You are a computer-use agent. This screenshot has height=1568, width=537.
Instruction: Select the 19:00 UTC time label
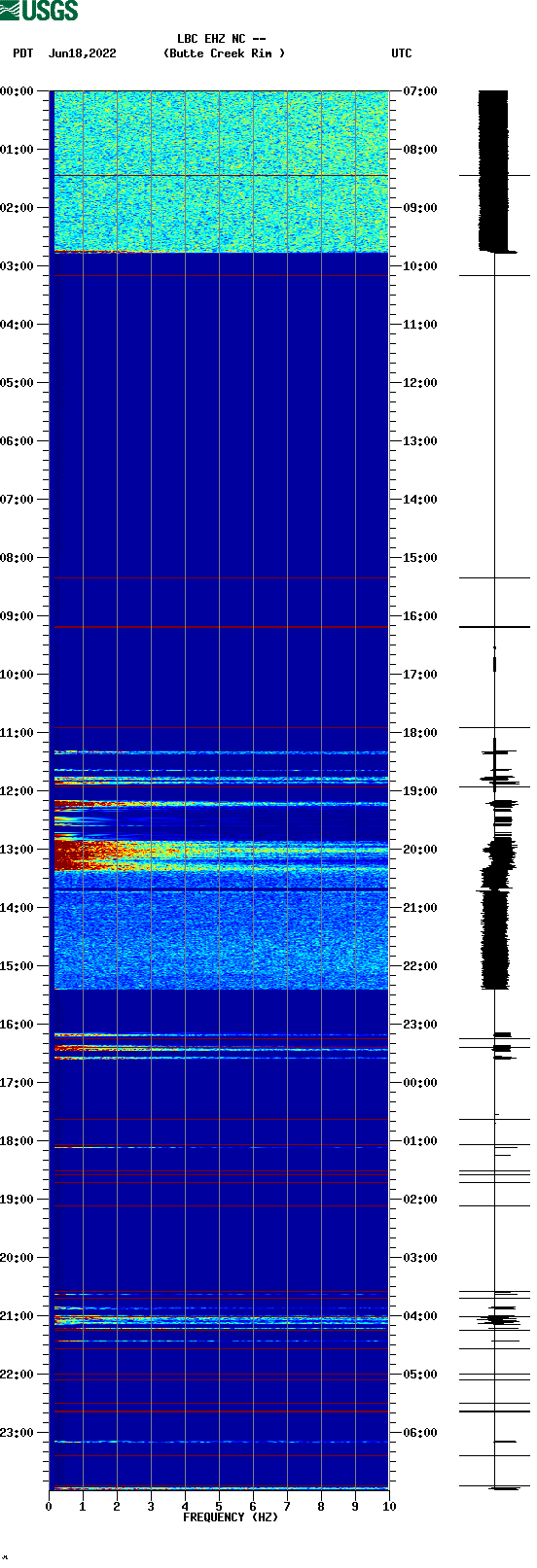click(421, 791)
